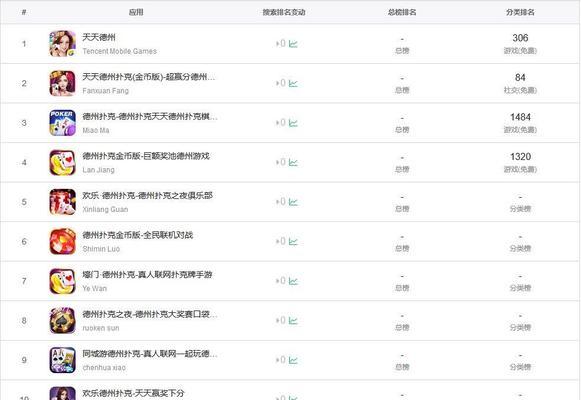The image size is (581, 400).
Task: Click the 分类排名 column header
Action: [520, 12]
